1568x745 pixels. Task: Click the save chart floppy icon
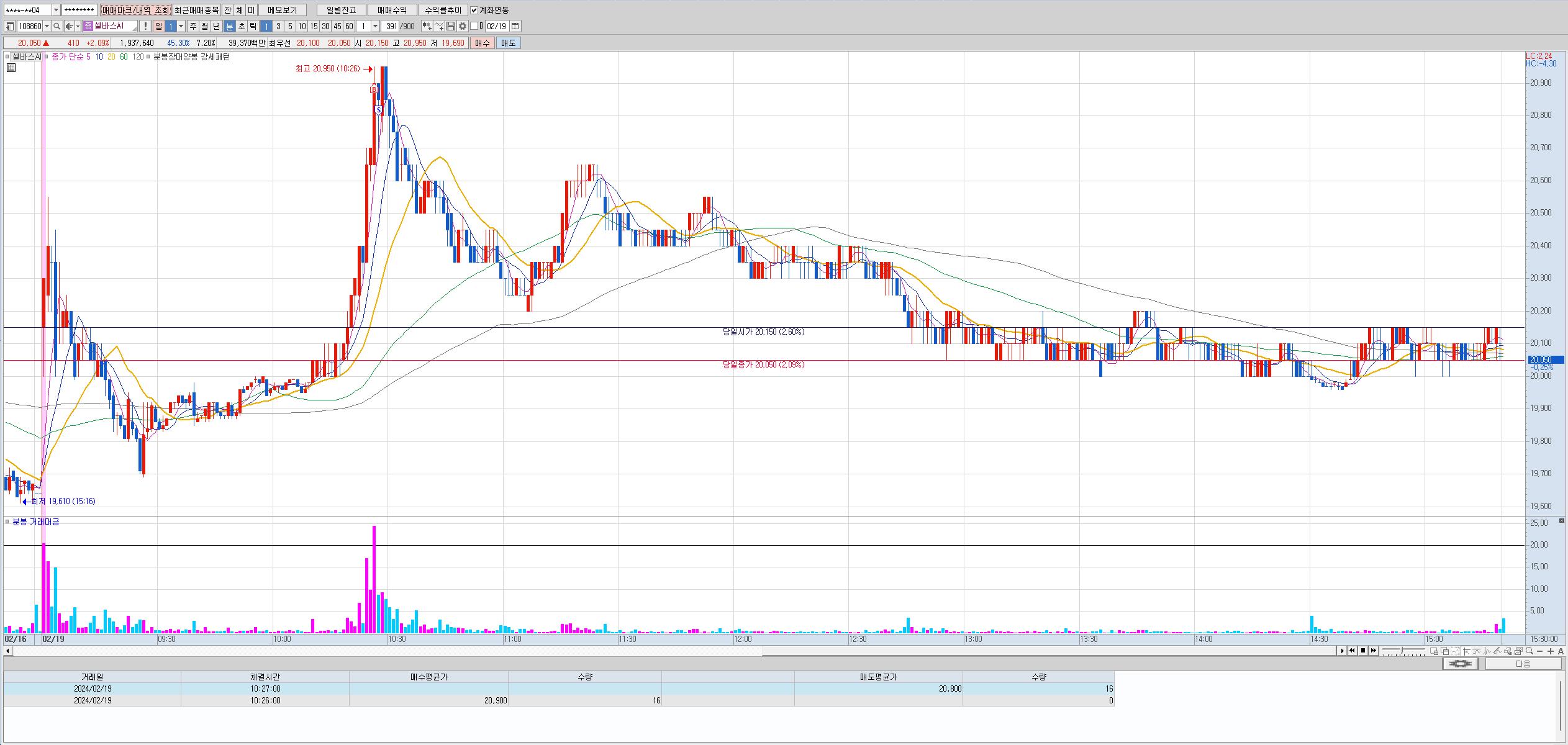click(451, 26)
